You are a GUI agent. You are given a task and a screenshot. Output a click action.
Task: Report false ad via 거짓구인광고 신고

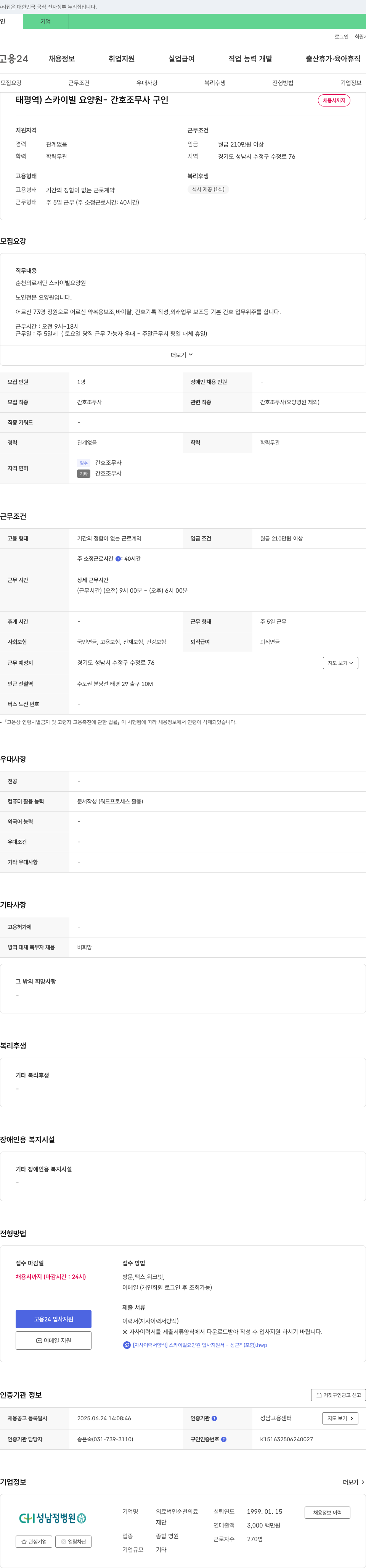coord(338,1395)
